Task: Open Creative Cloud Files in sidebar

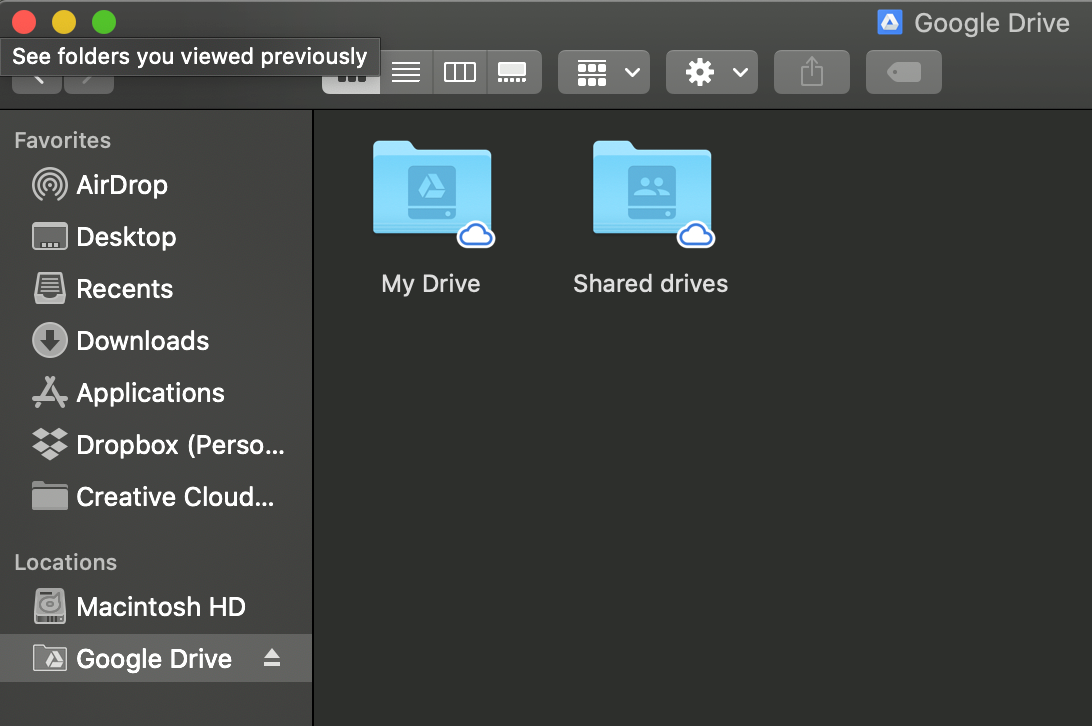Action: pos(174,497)
